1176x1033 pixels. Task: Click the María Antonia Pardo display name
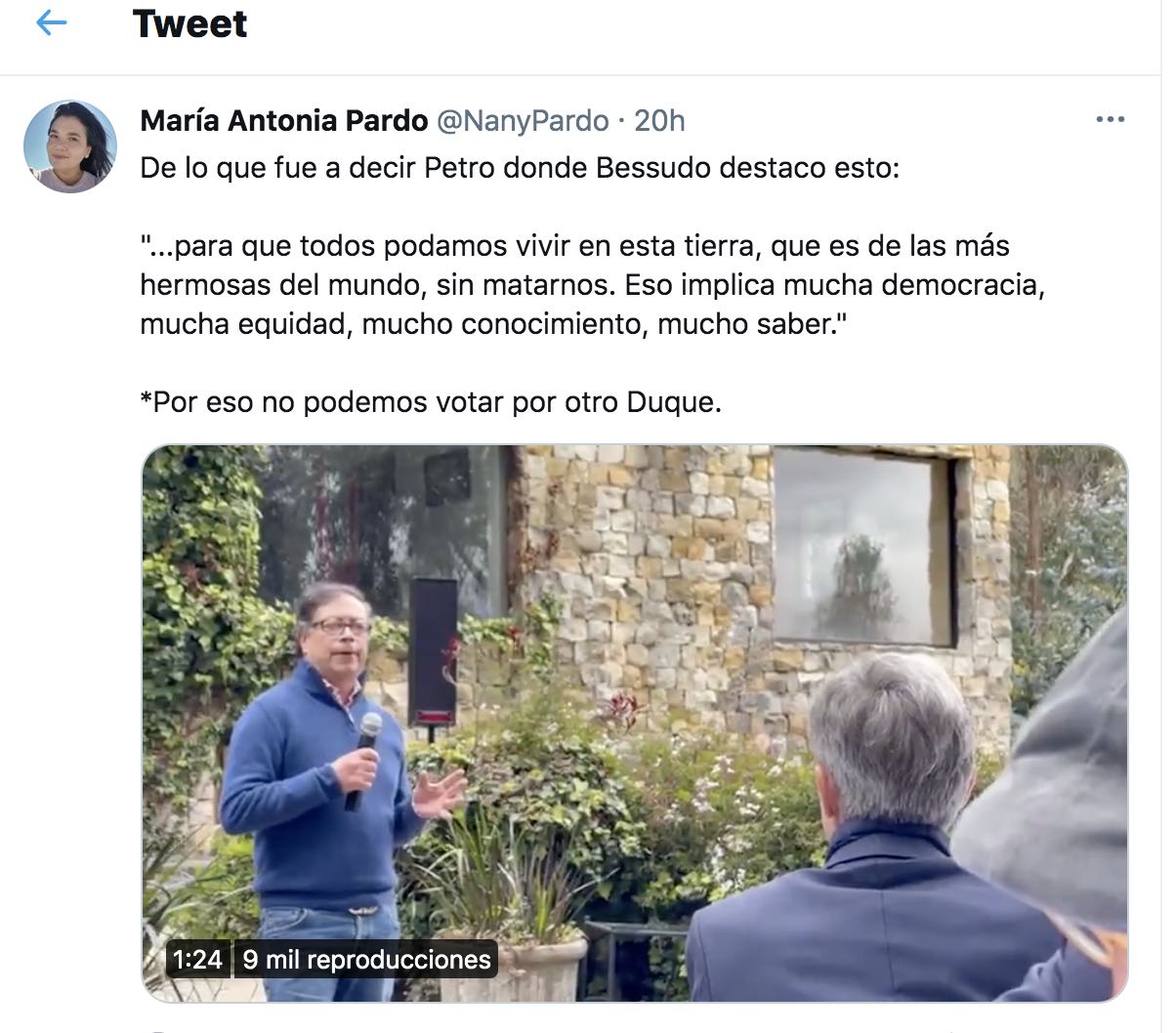tap(284, 120)
